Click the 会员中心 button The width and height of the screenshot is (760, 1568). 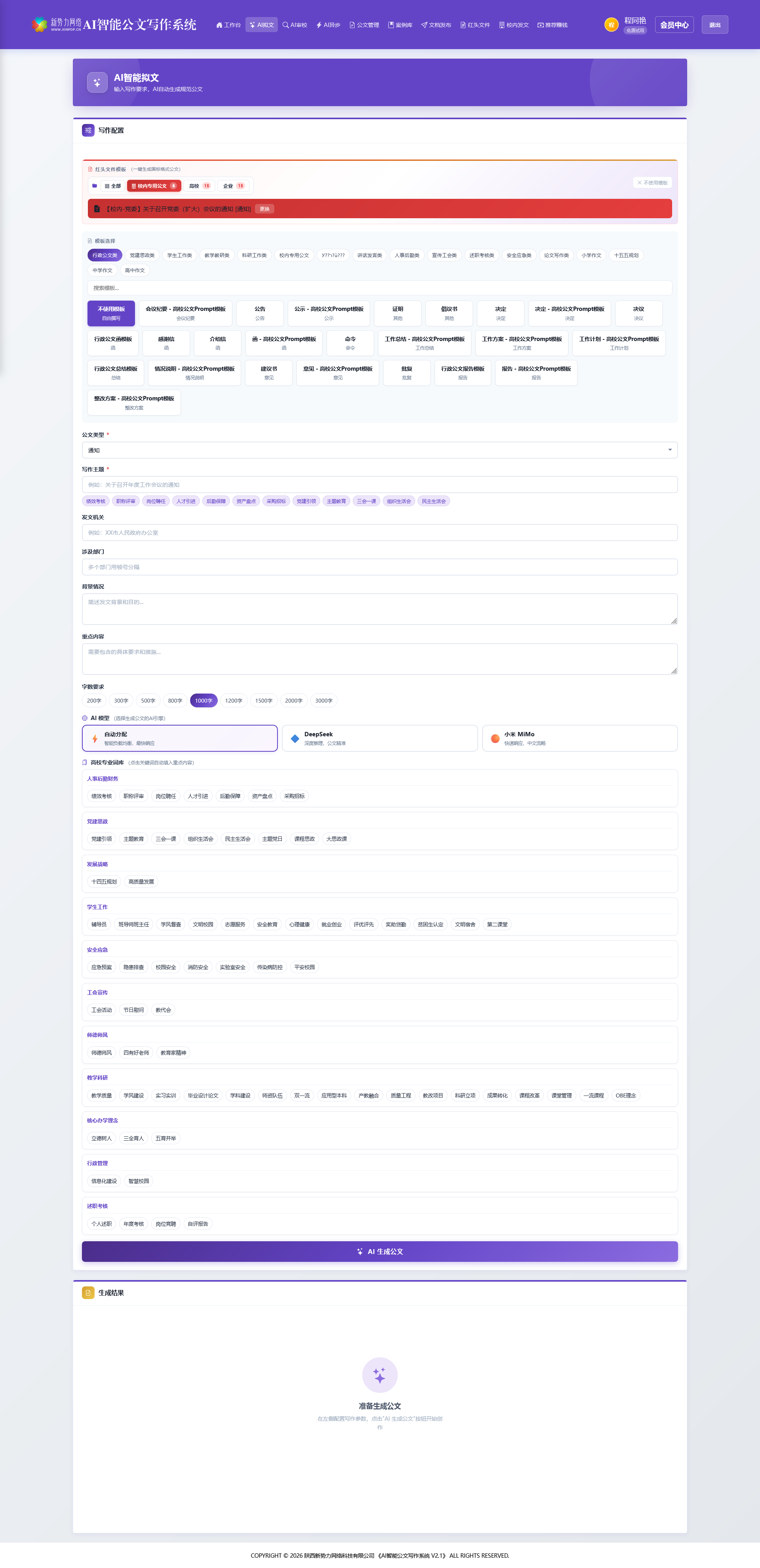pyautogui.click(x=674, y=25)
